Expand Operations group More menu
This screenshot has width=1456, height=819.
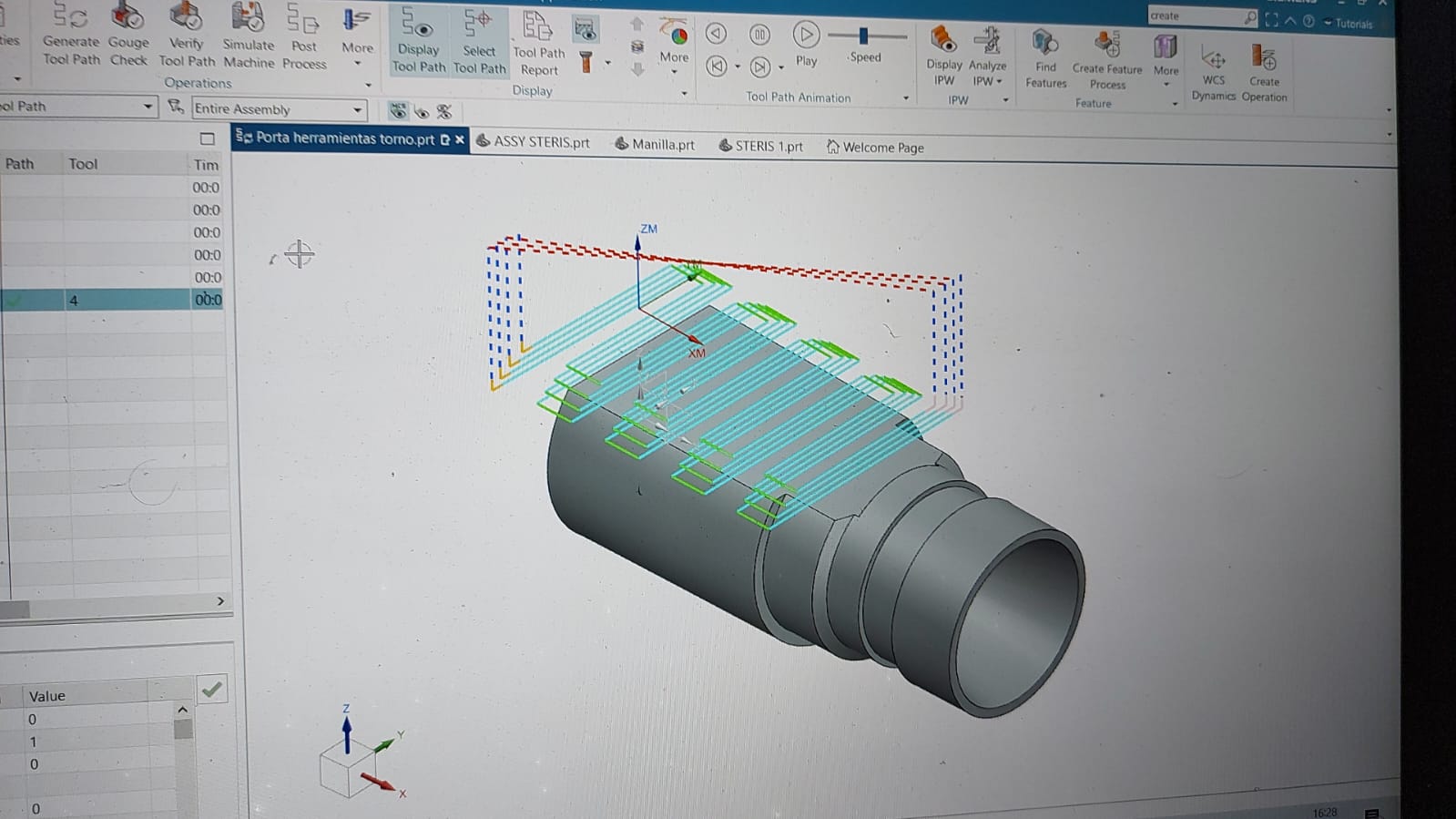357,40
